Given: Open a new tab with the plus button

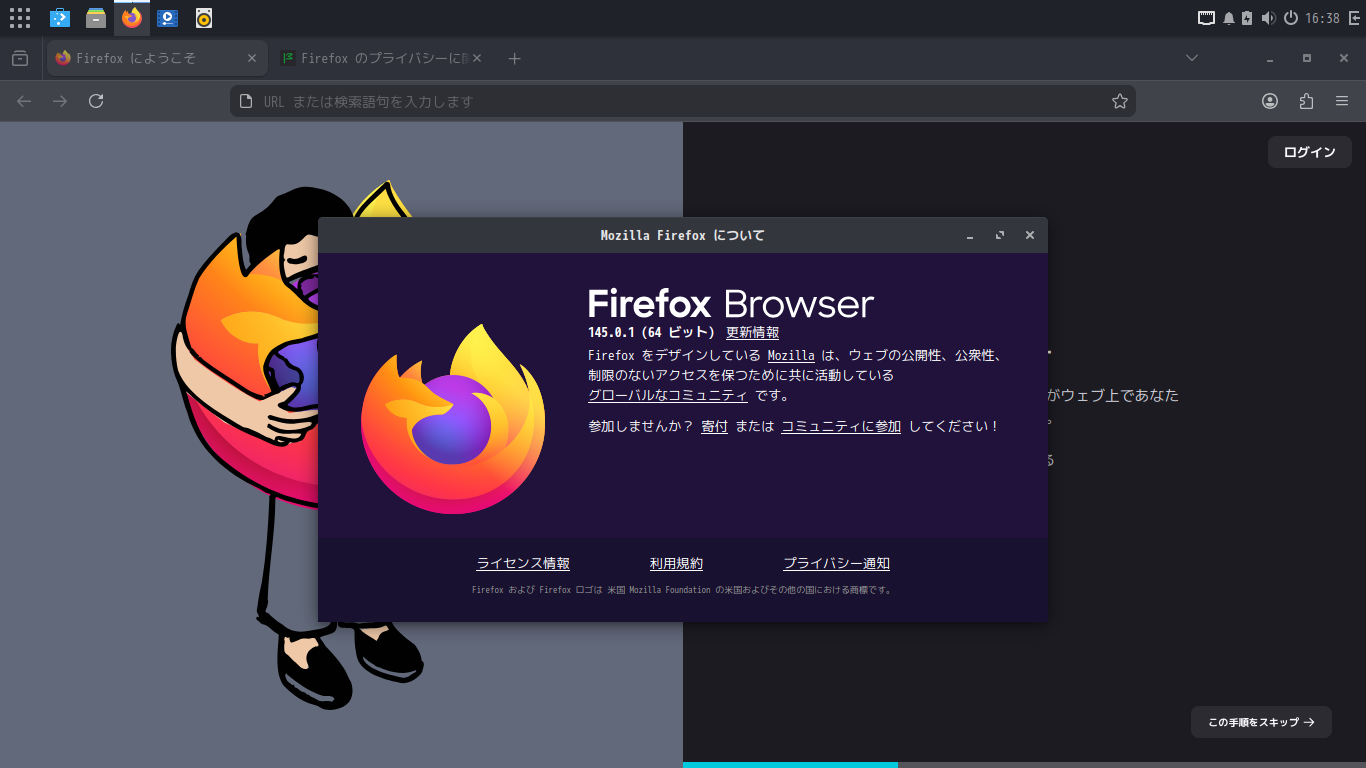Looking at the screenshot, I should [514, 59].
